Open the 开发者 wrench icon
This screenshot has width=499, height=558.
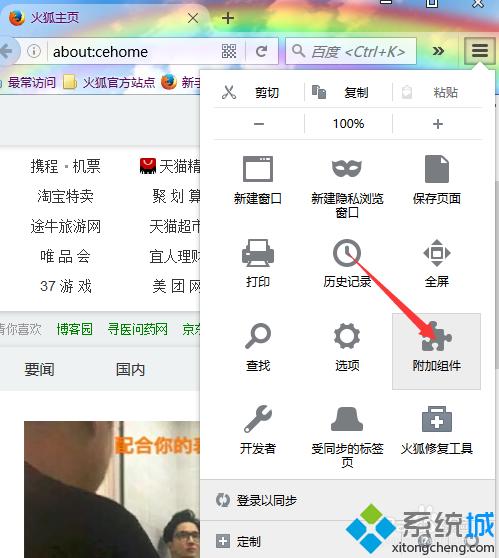coord(258,418)
